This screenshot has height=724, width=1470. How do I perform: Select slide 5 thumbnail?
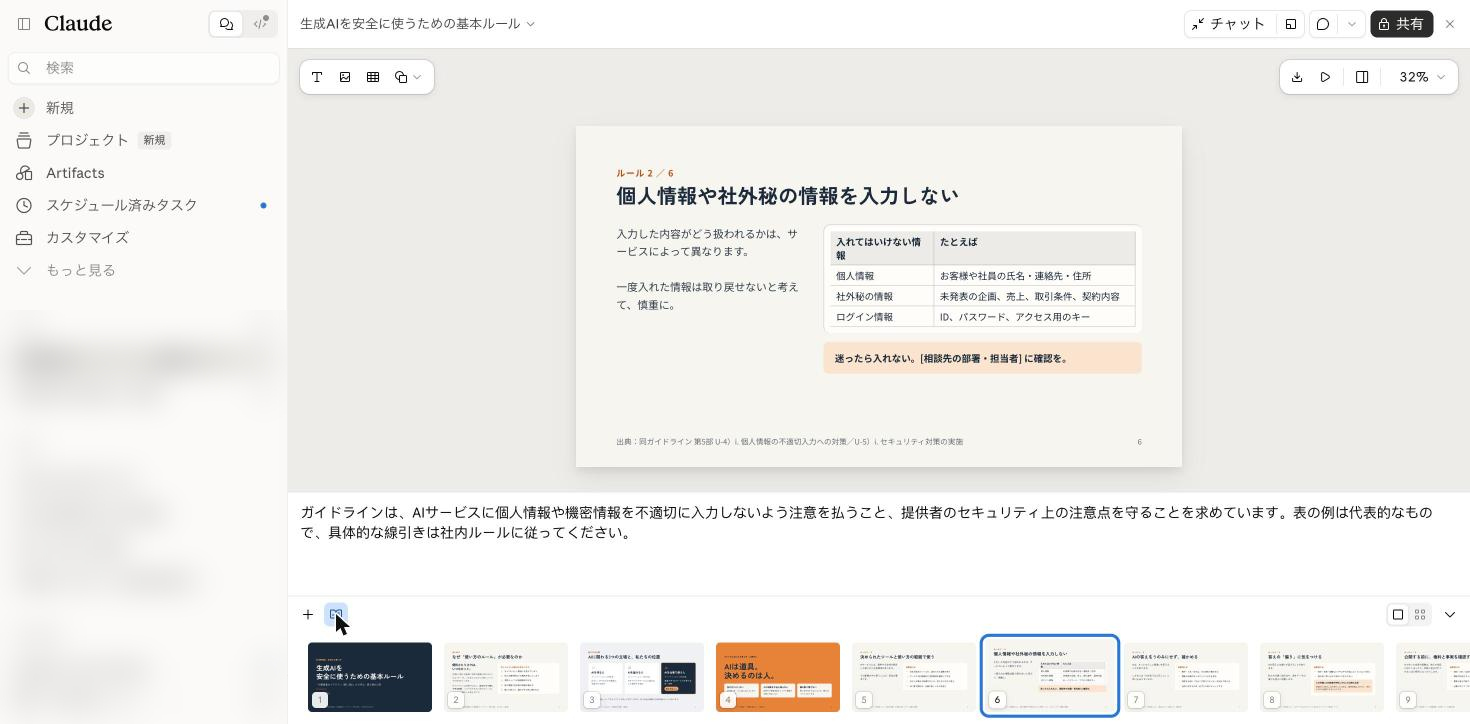[x=914, y=677]
